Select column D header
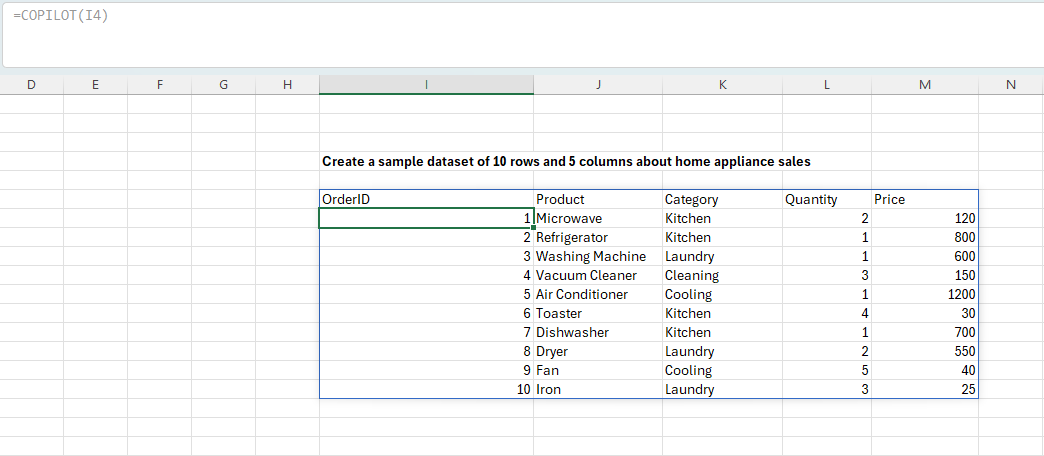 (x=31, y=85)
